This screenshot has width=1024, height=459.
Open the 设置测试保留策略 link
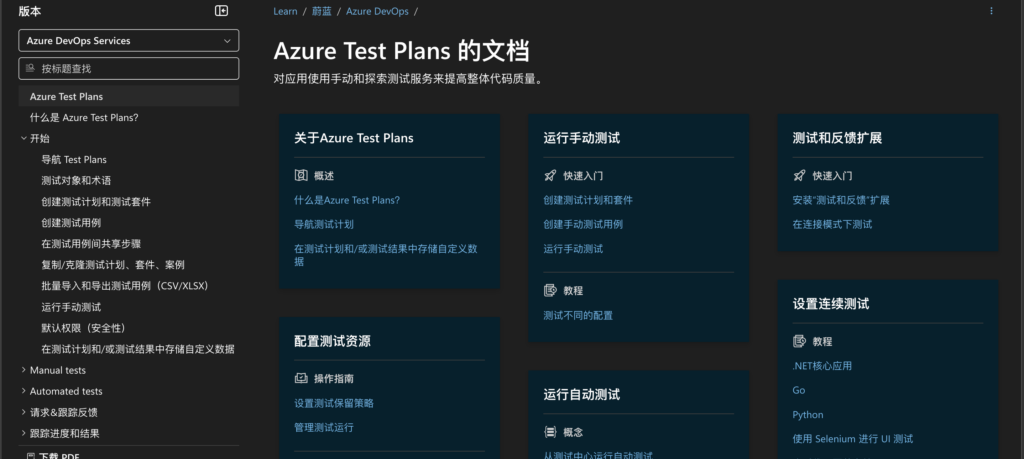pos(334,403)
